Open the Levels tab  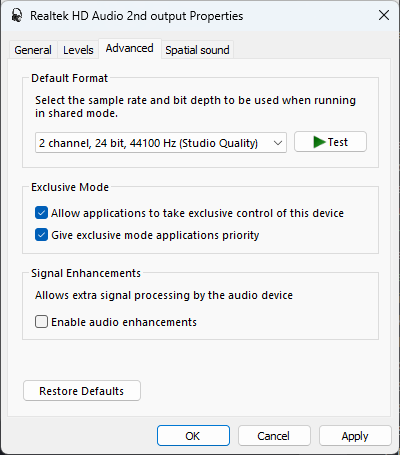78,50
